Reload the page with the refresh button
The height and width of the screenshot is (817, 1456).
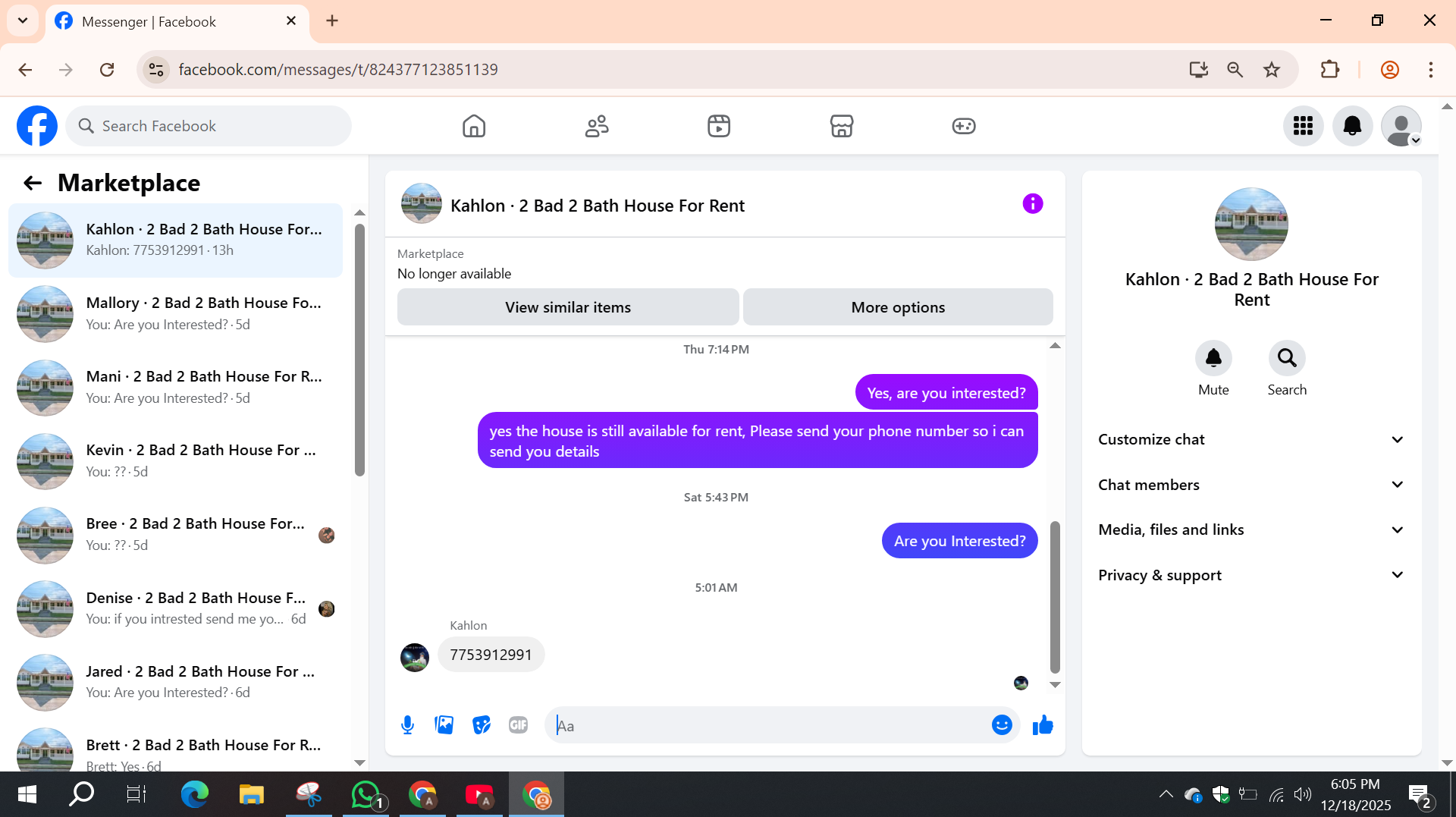(x=107, y=70)
